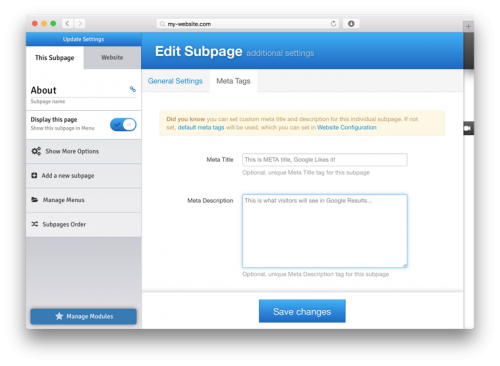The height and width of the screenshot is (366, 500).
Task: Click the video camera icon at the right edge
Action: pyautogui.click(x=468, y=128)
